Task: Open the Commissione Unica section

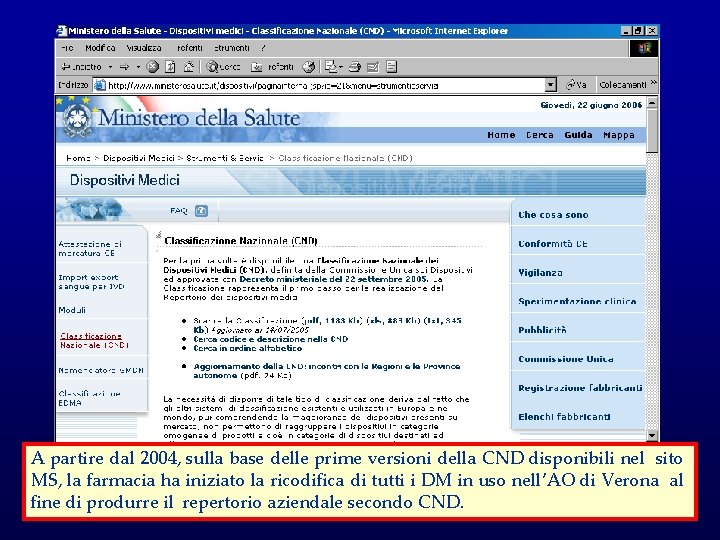Action: pyautogui.click(x=566, y=359)
